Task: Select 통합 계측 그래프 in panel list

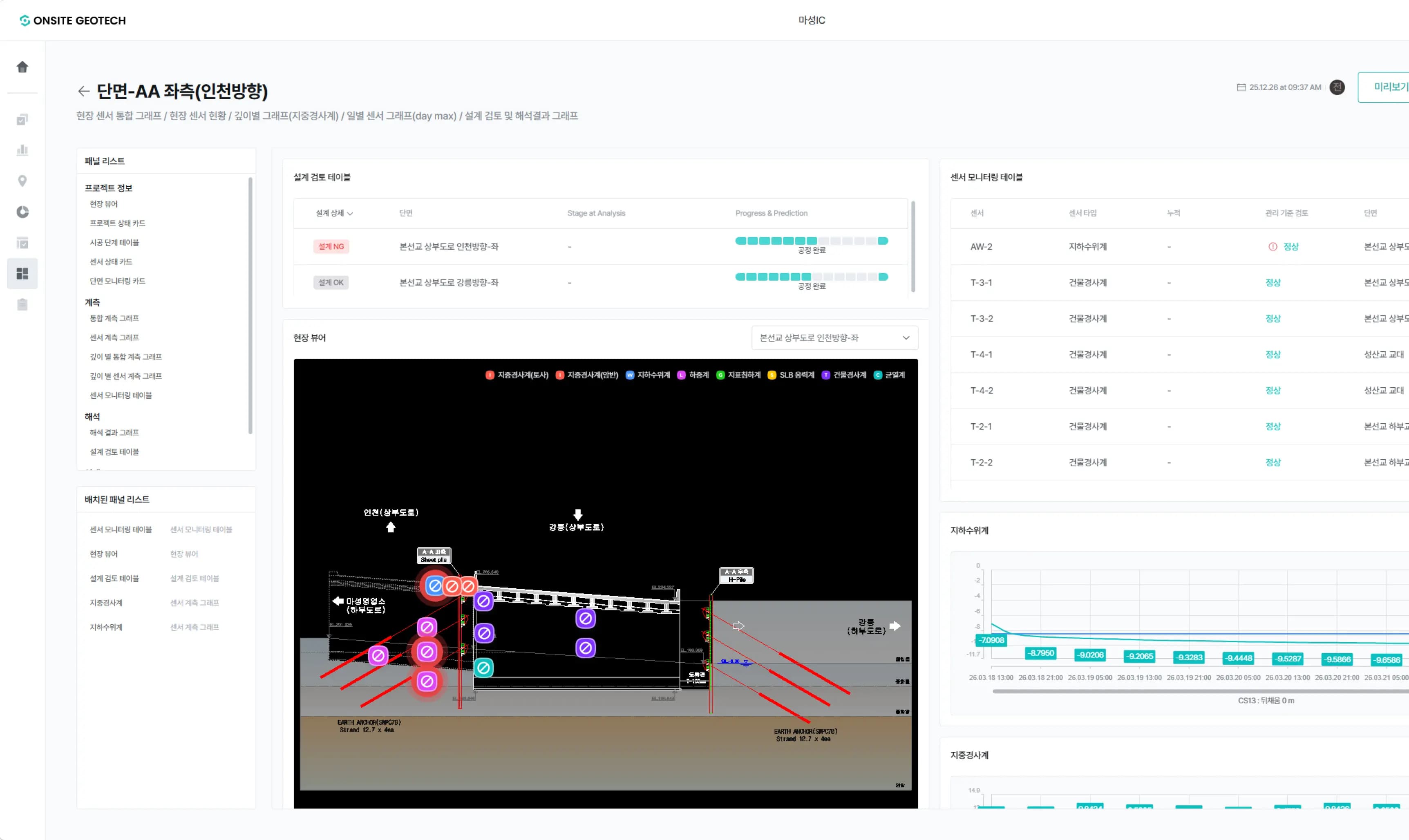Action: tap(114, 318)
